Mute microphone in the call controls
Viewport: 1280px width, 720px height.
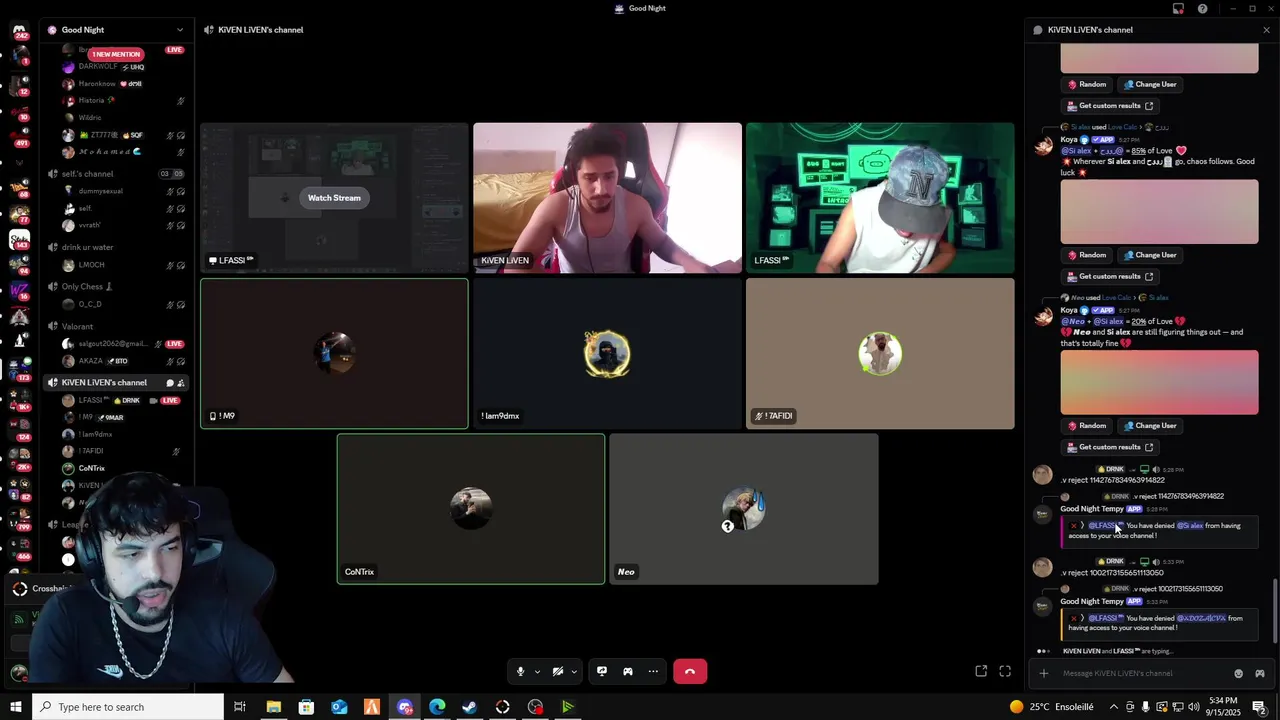point(520,672)
